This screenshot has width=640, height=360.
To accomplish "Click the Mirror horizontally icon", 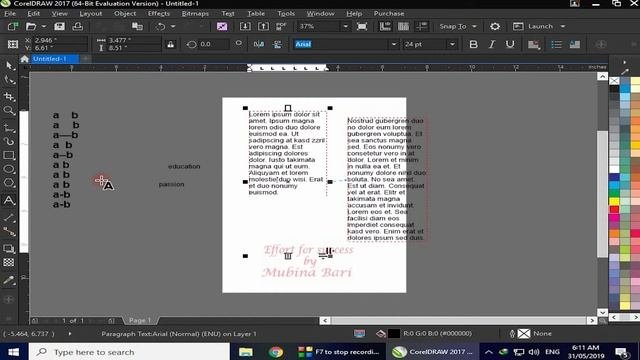I will point(259,44).
